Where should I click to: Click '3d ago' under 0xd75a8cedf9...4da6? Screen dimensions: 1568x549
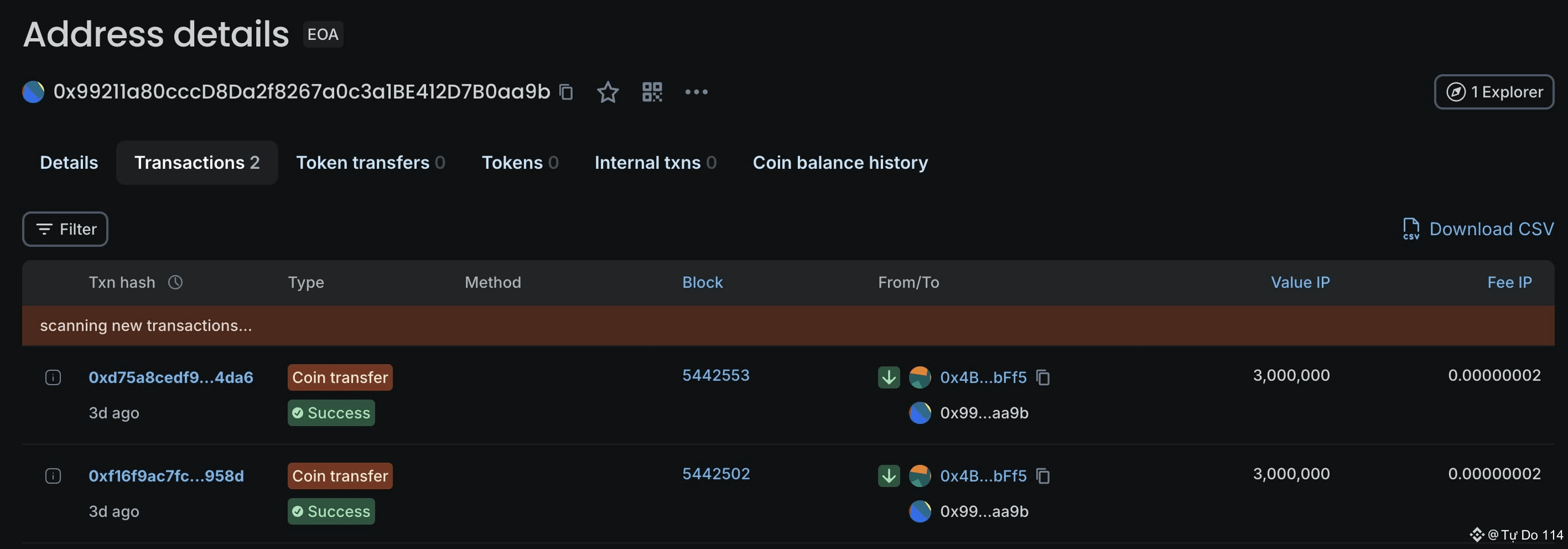coord(114,413)
